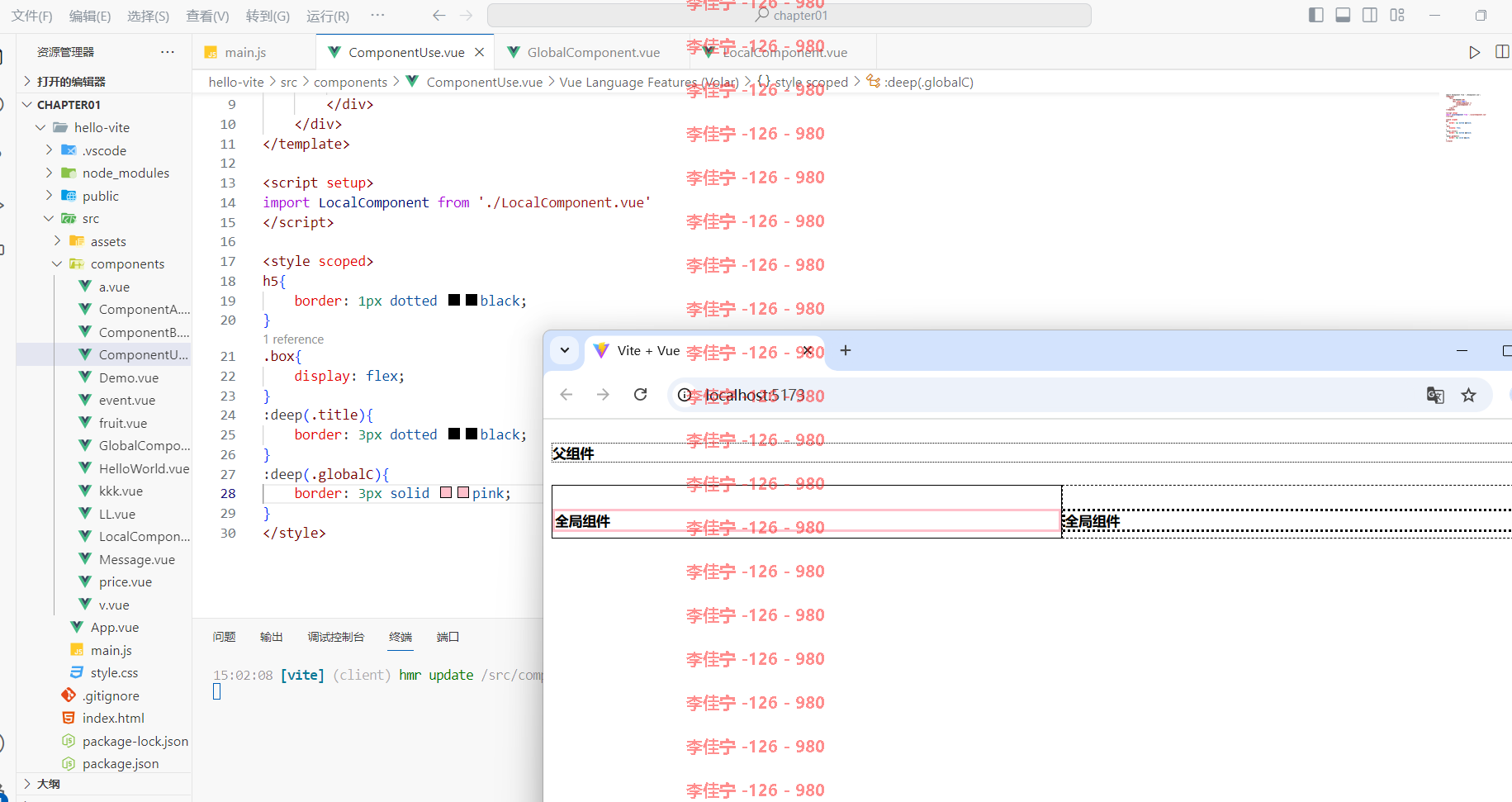Open customize layout icon
The height and width of the screenshot is (802, 1512).
1397,15
